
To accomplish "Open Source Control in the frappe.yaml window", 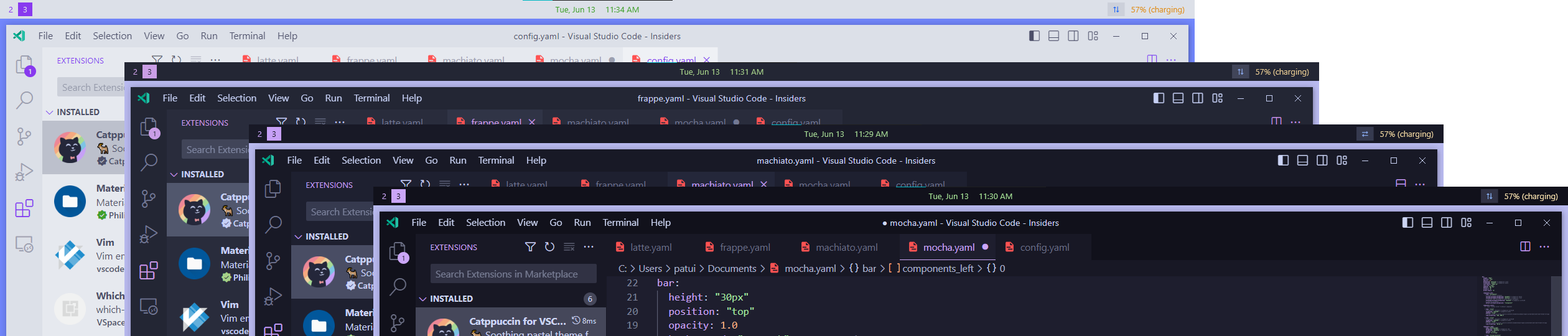I will [x=149, y=198].
